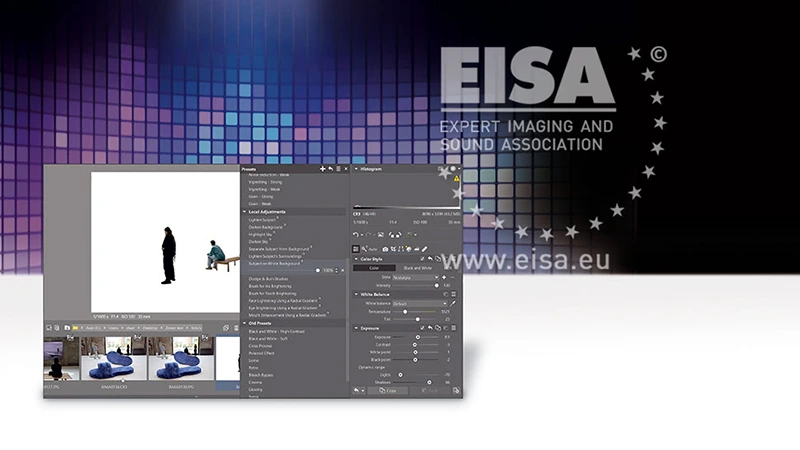
Task: Click the Desktop folder in the path breadcrumb
Action: pyautogui.click(x=150, y=328)
